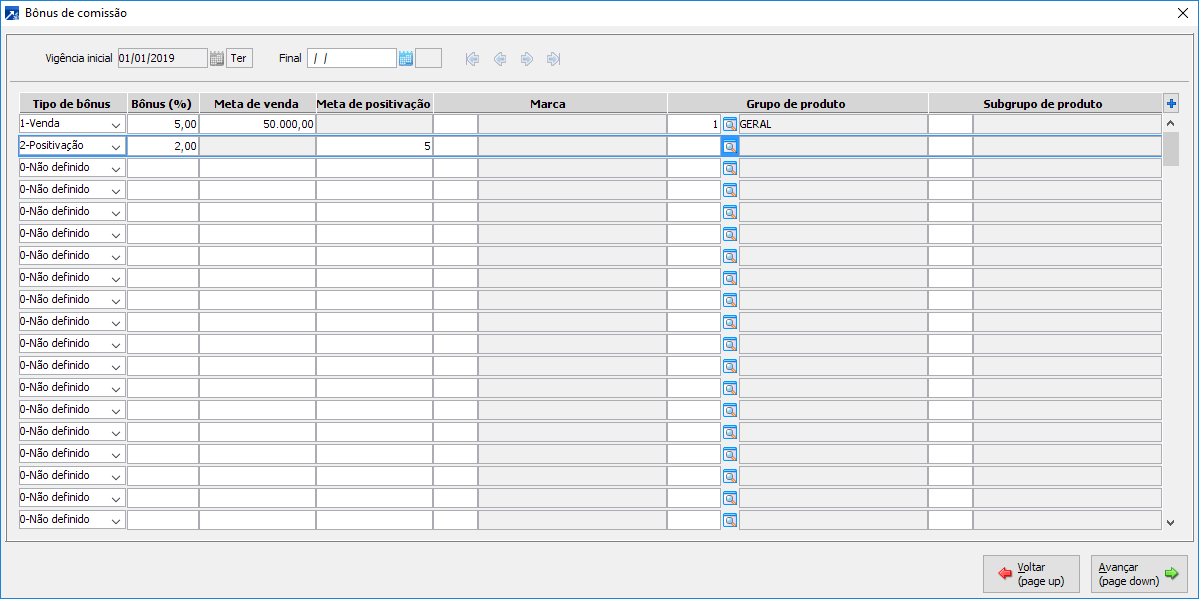Go to previous record navigation arrow
1203x601 pixels.
500,59
